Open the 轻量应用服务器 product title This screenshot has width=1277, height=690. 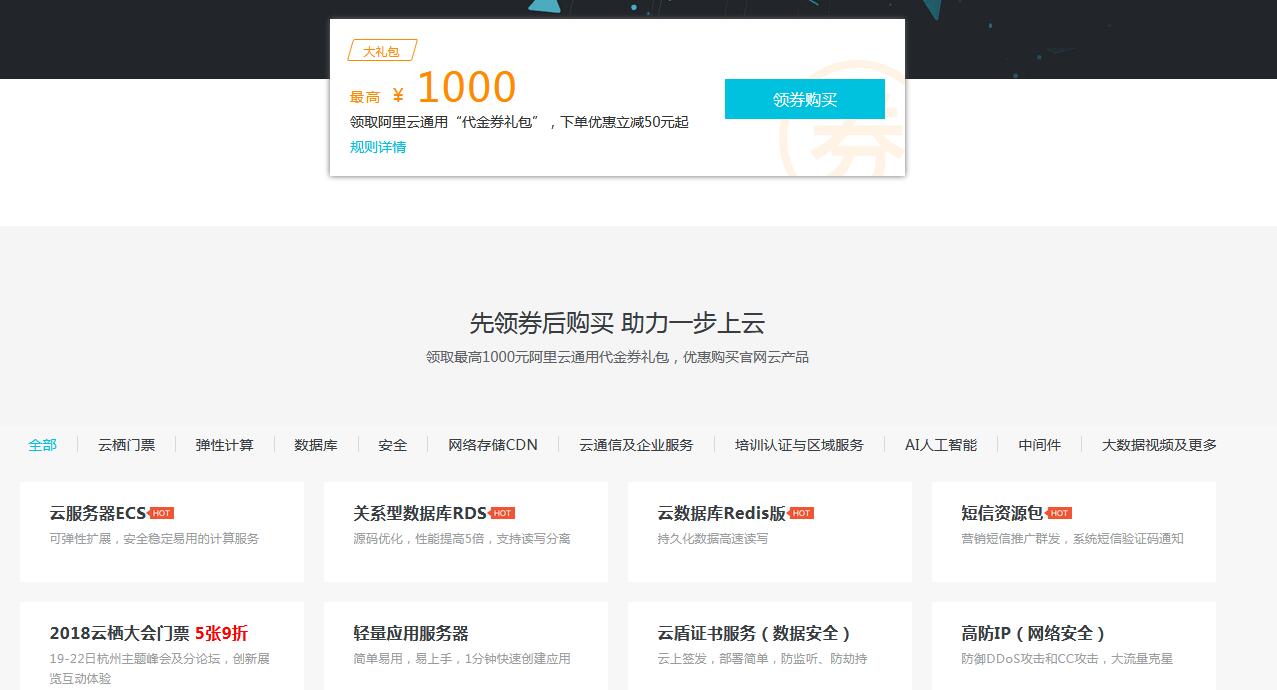click(x=411, y=633)
